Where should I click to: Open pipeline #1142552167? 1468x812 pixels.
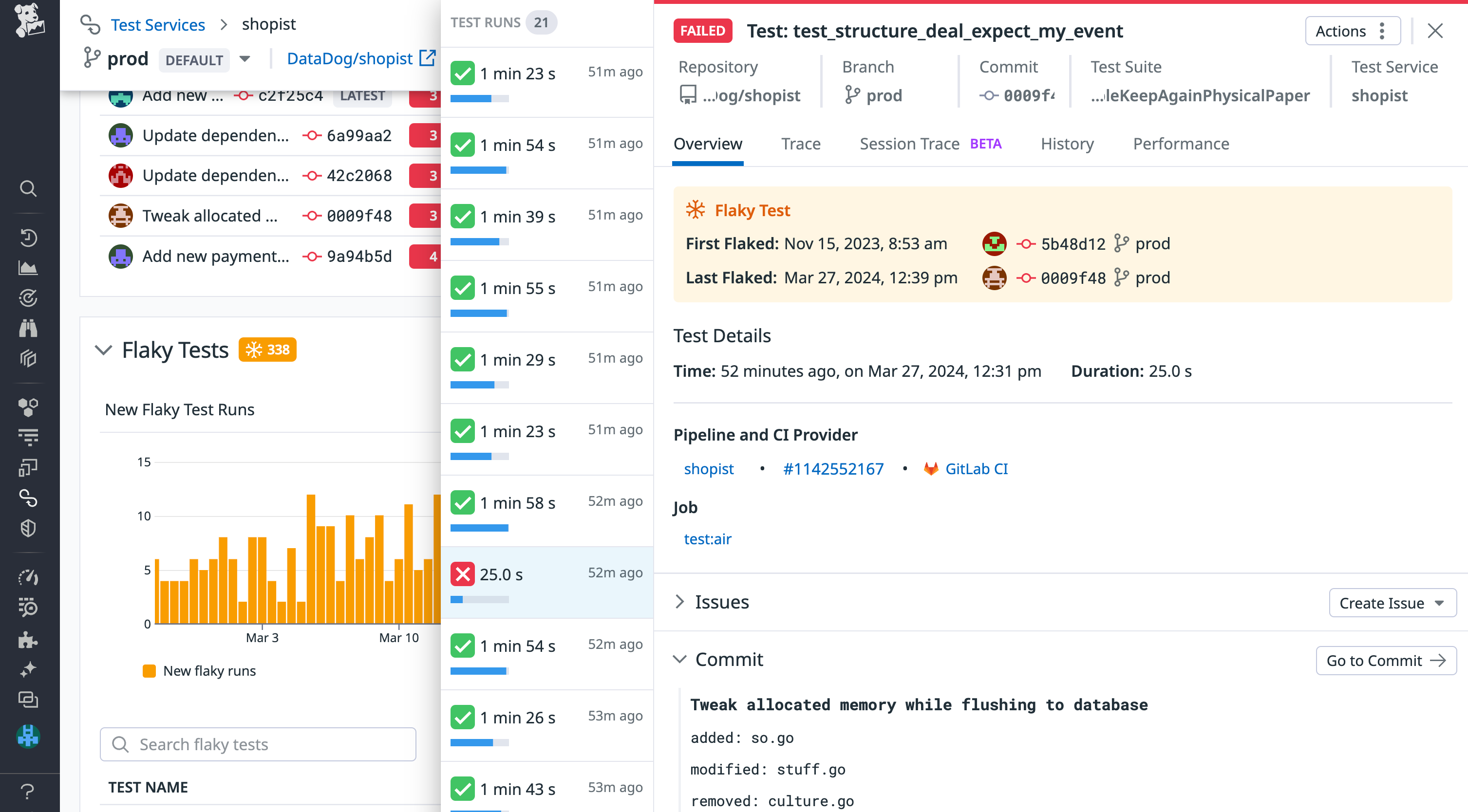(x=832, y=469)
